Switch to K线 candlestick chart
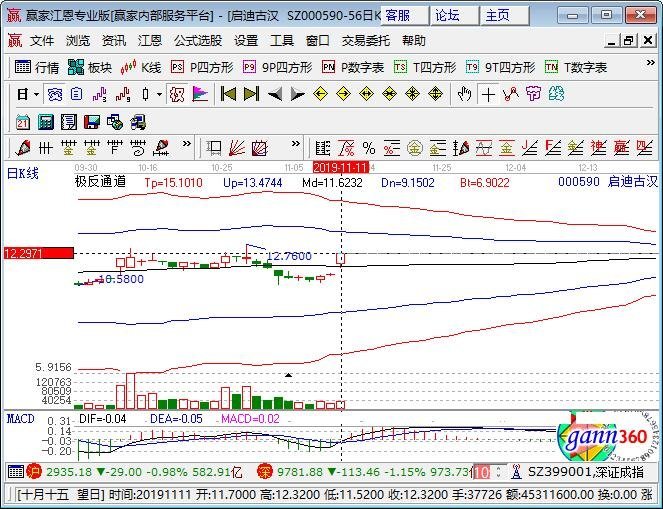 click(x=141, y=68)
